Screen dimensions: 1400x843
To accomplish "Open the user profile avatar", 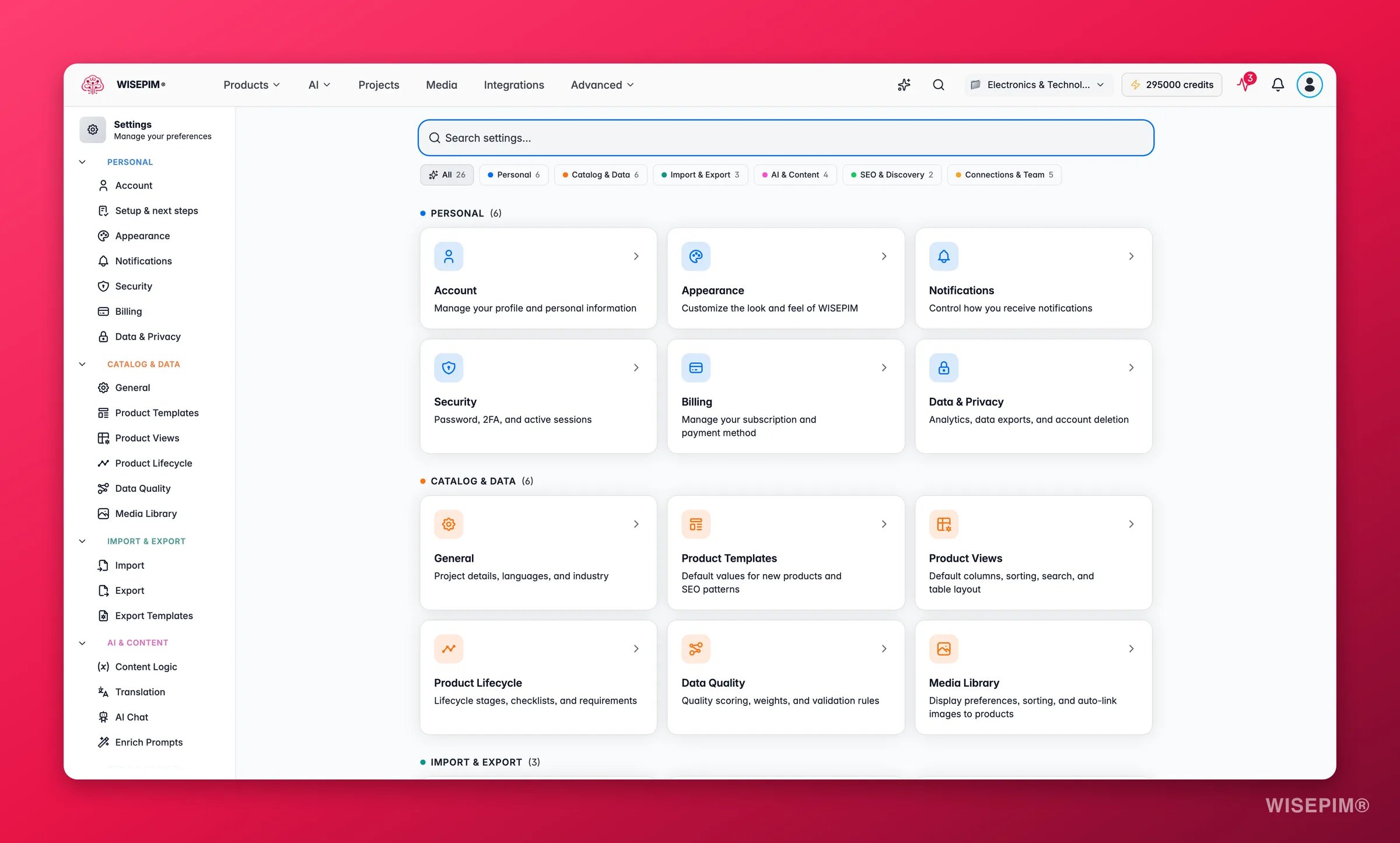I will (1309, 85).
